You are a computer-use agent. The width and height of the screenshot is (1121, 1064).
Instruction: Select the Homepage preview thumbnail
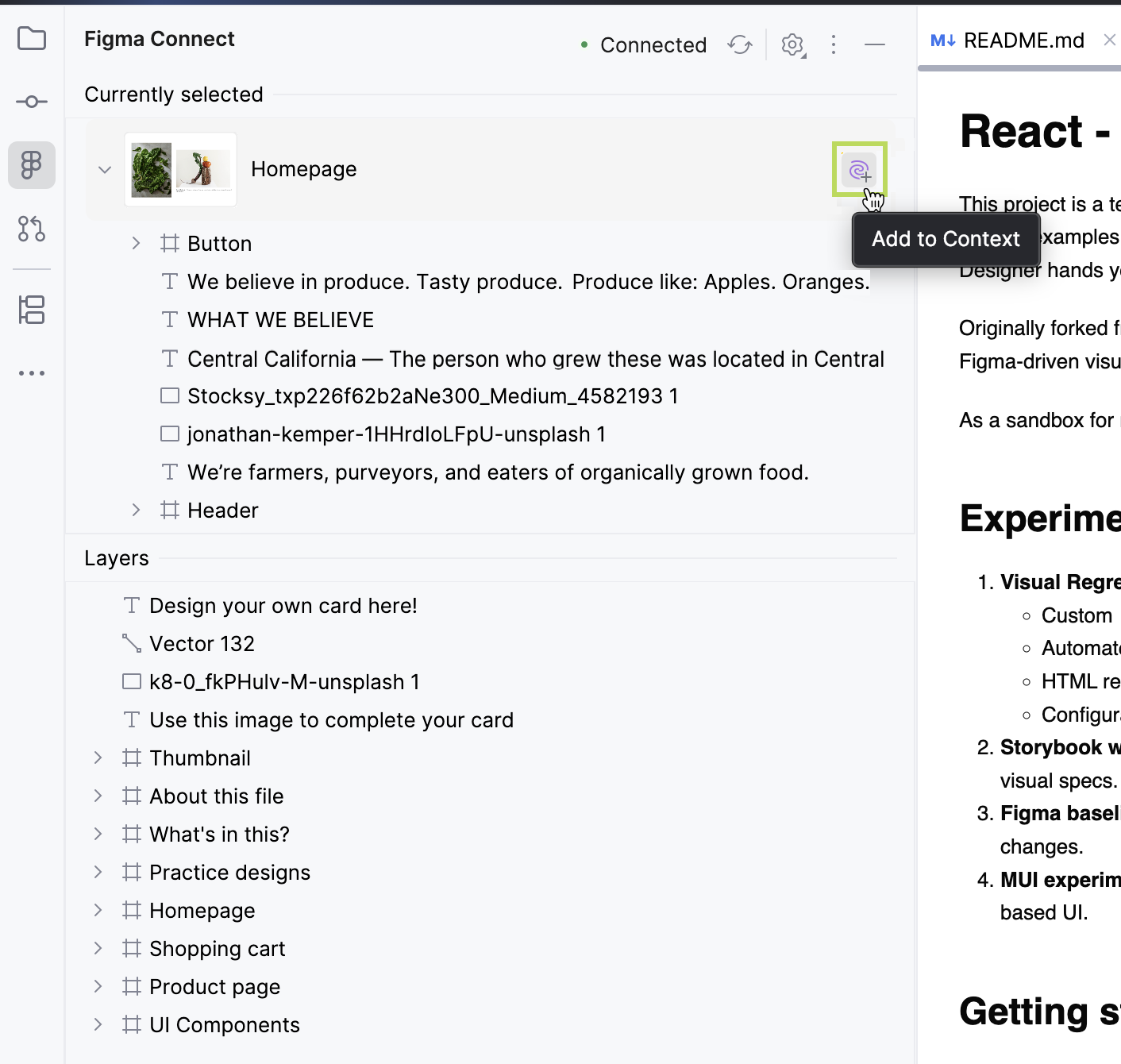coord(181,170)
